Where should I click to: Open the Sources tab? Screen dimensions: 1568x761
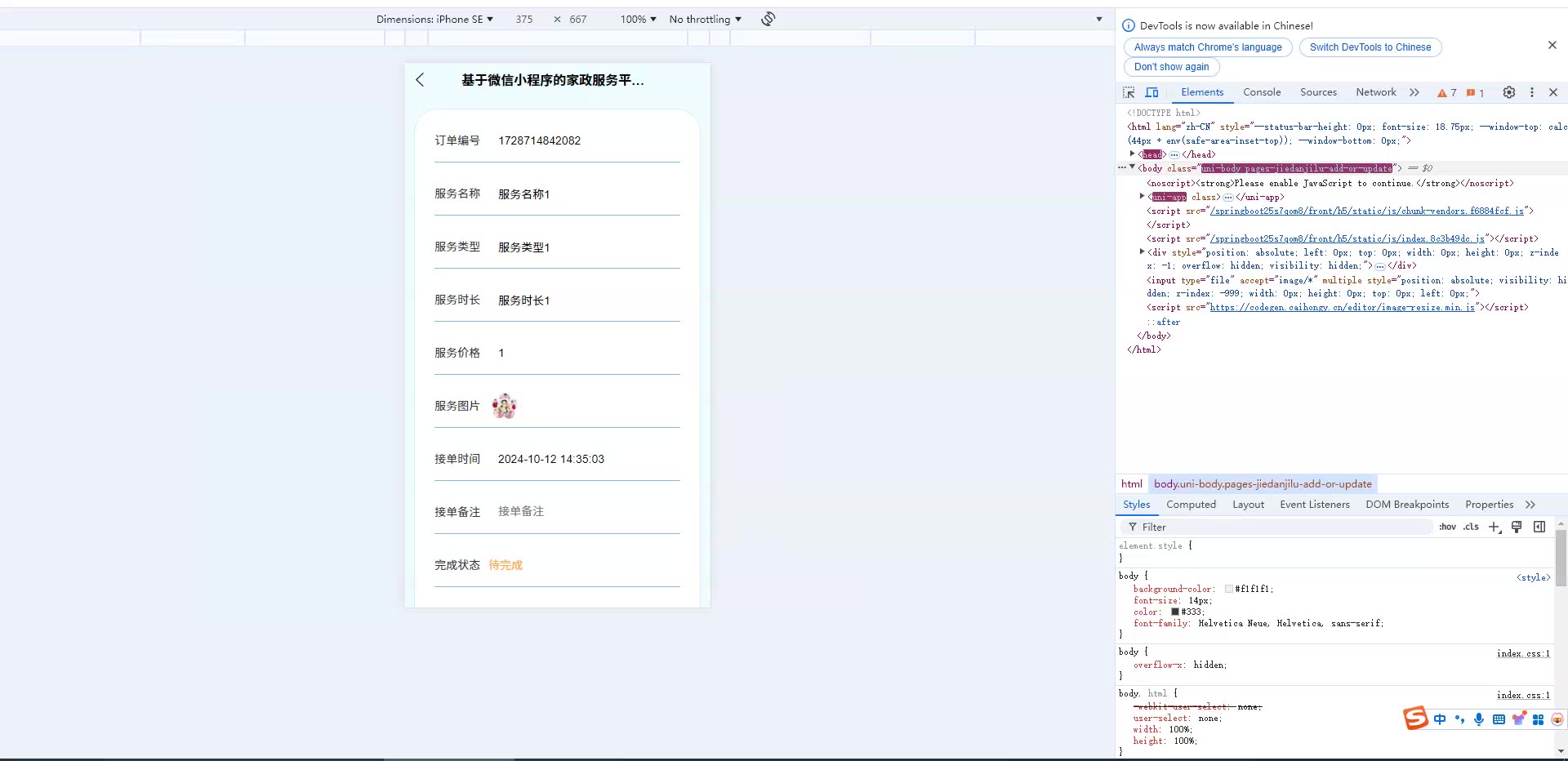[x=1318, y=92]
